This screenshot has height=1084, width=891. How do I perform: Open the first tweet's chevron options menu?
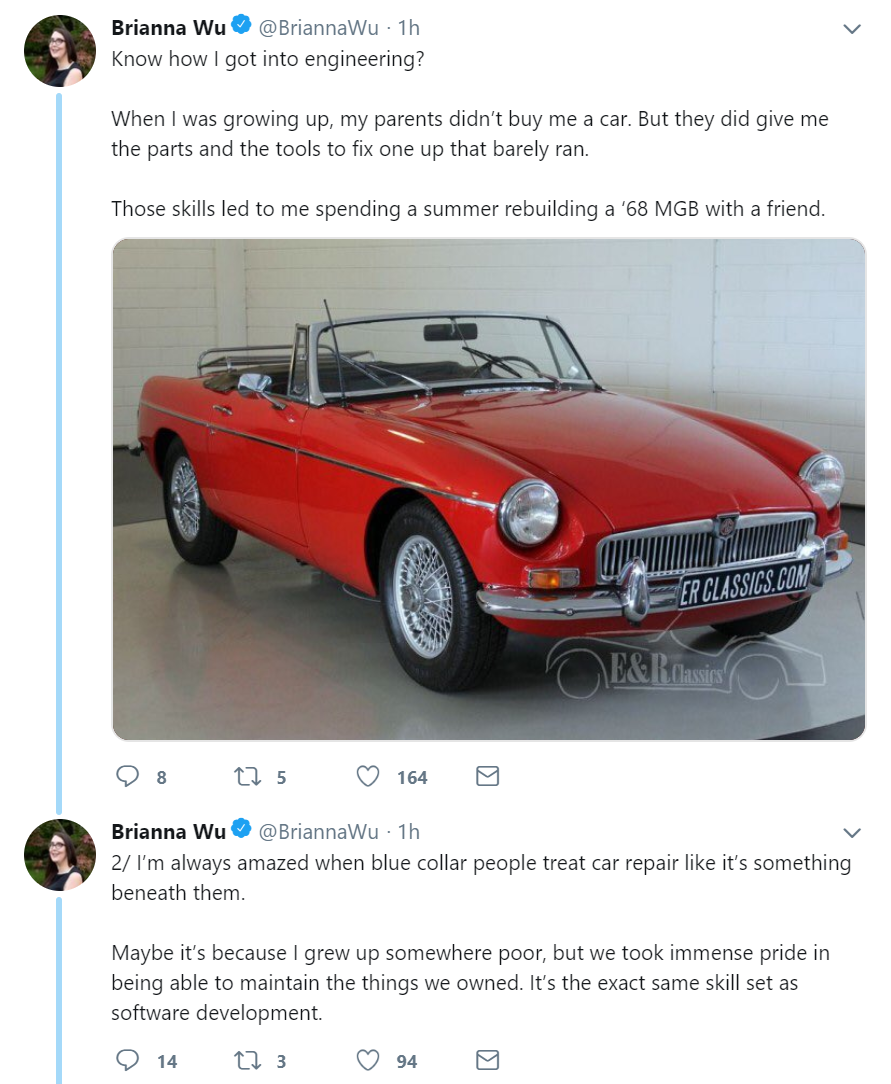click(852, 29)
